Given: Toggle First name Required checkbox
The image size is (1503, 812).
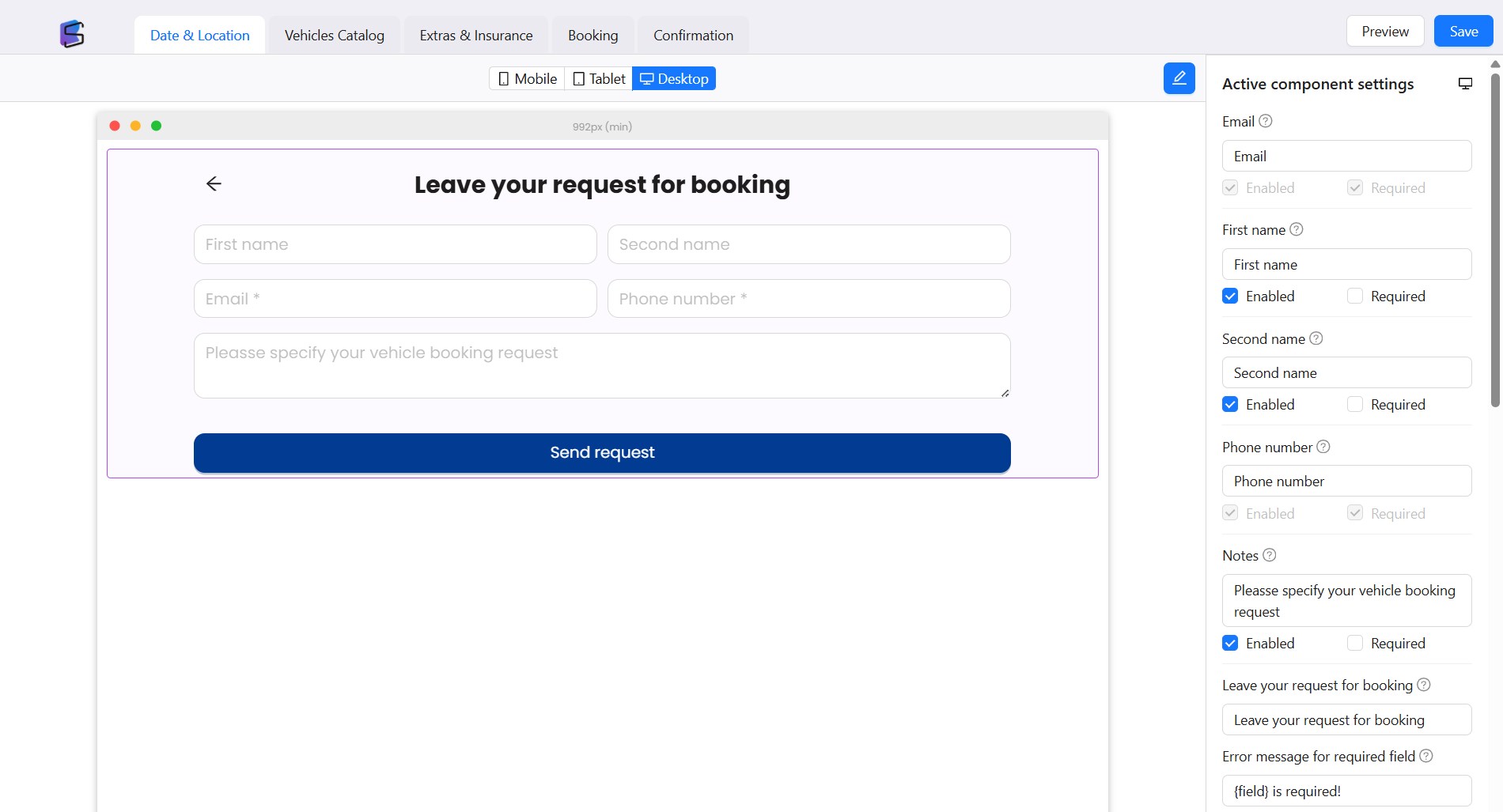Looking at the screenshot, I should click(1355, 296).
